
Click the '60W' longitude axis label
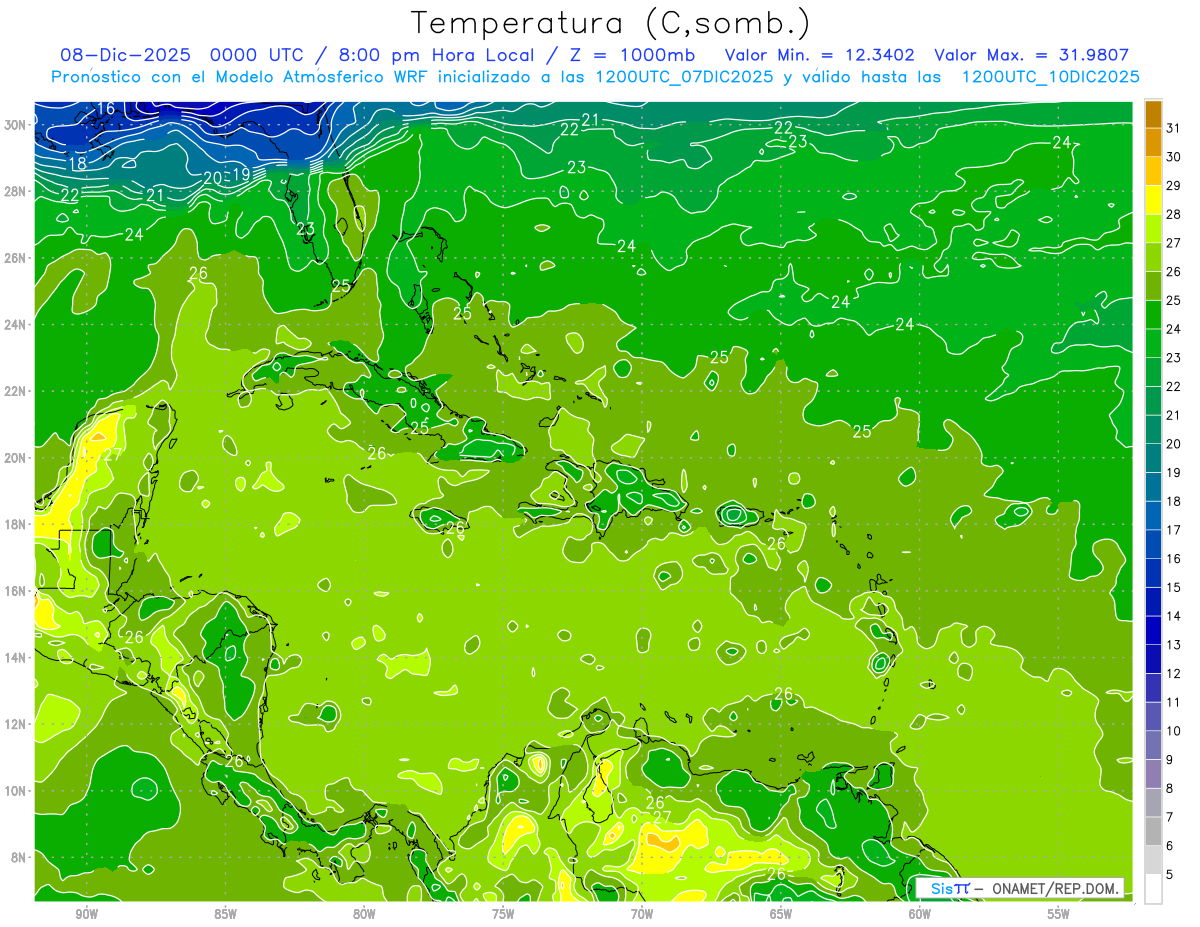[x=920, y=913]
